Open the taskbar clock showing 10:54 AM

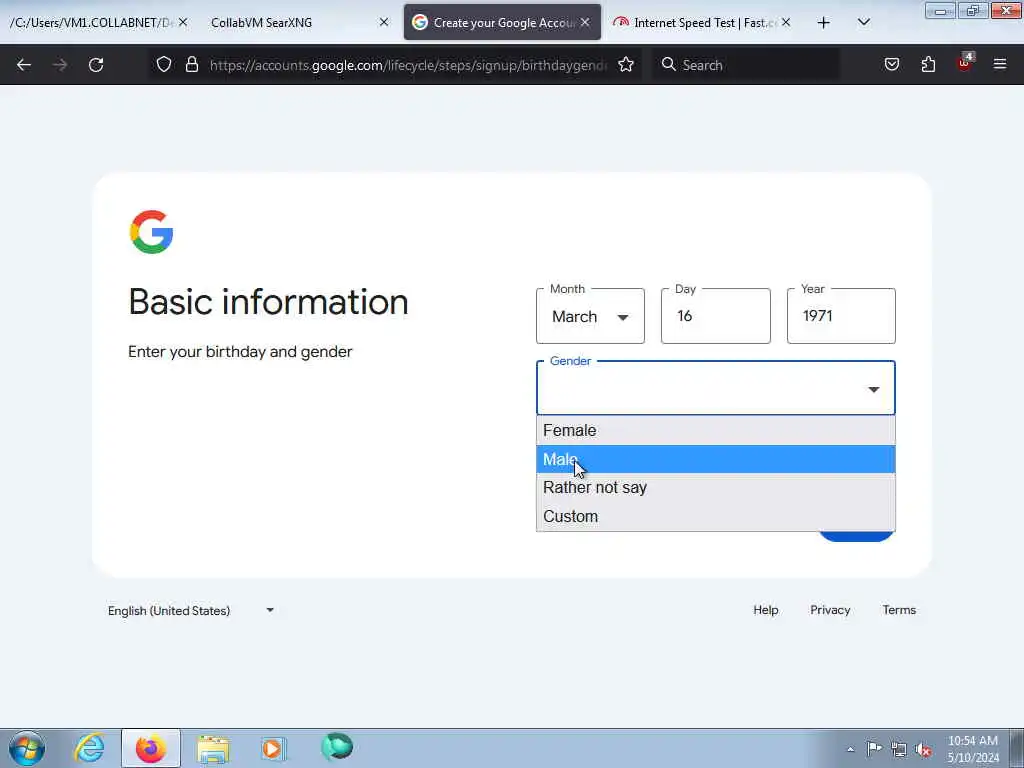[973, 749]
